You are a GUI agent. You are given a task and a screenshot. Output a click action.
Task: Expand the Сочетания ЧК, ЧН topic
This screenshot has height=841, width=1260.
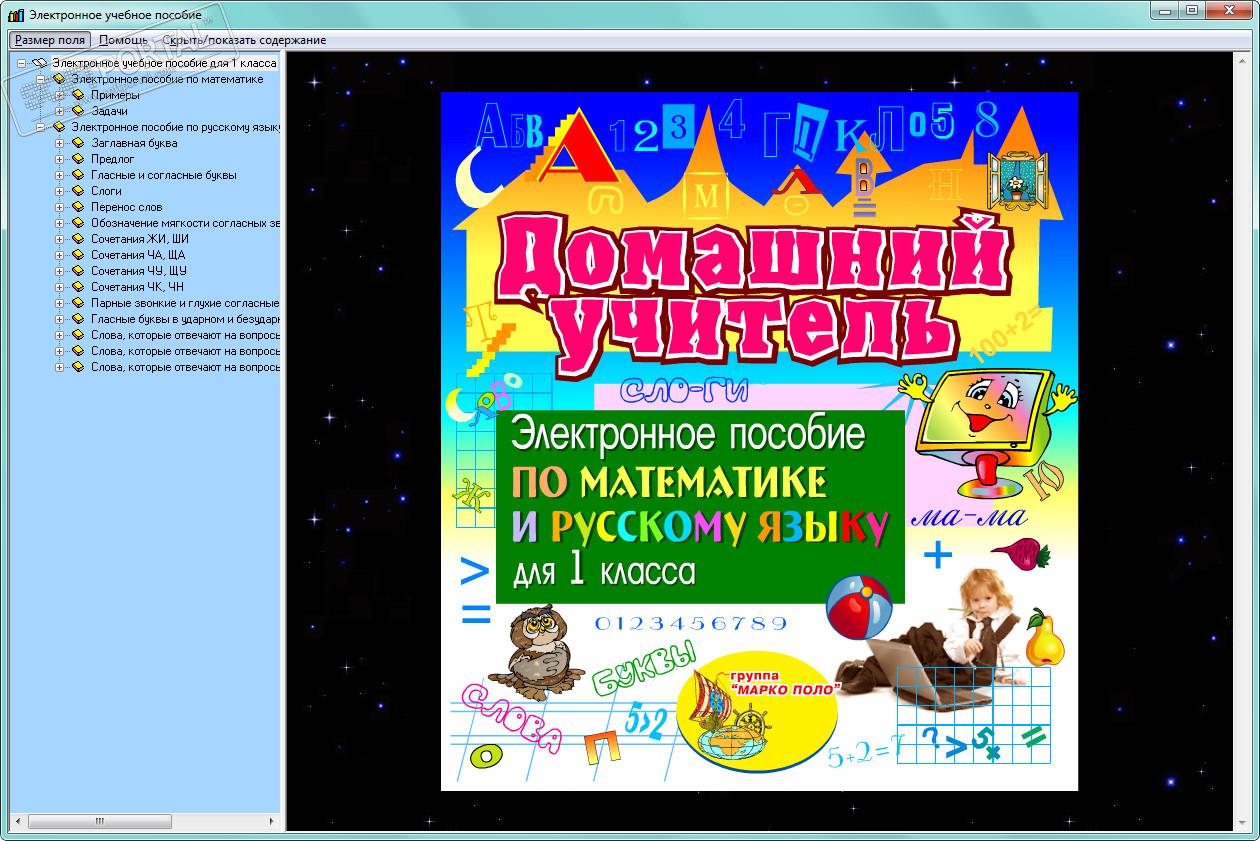(60, 287)
